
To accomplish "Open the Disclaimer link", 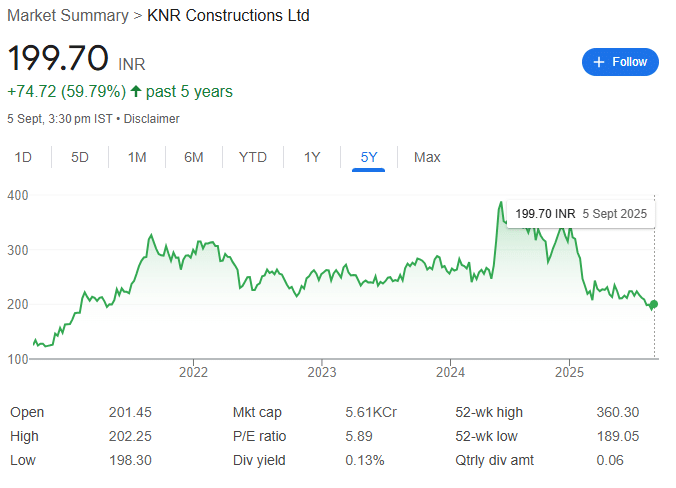I will click(151, 119).
